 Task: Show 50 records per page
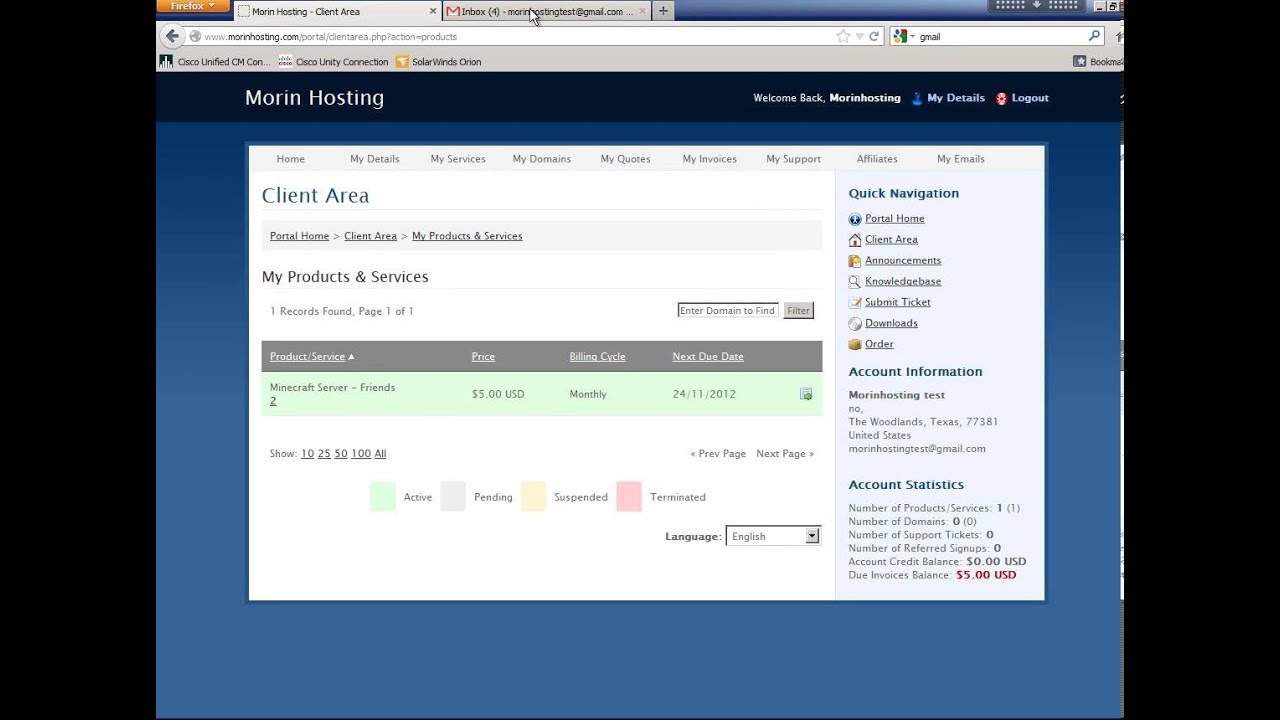(x=341, y=454)
